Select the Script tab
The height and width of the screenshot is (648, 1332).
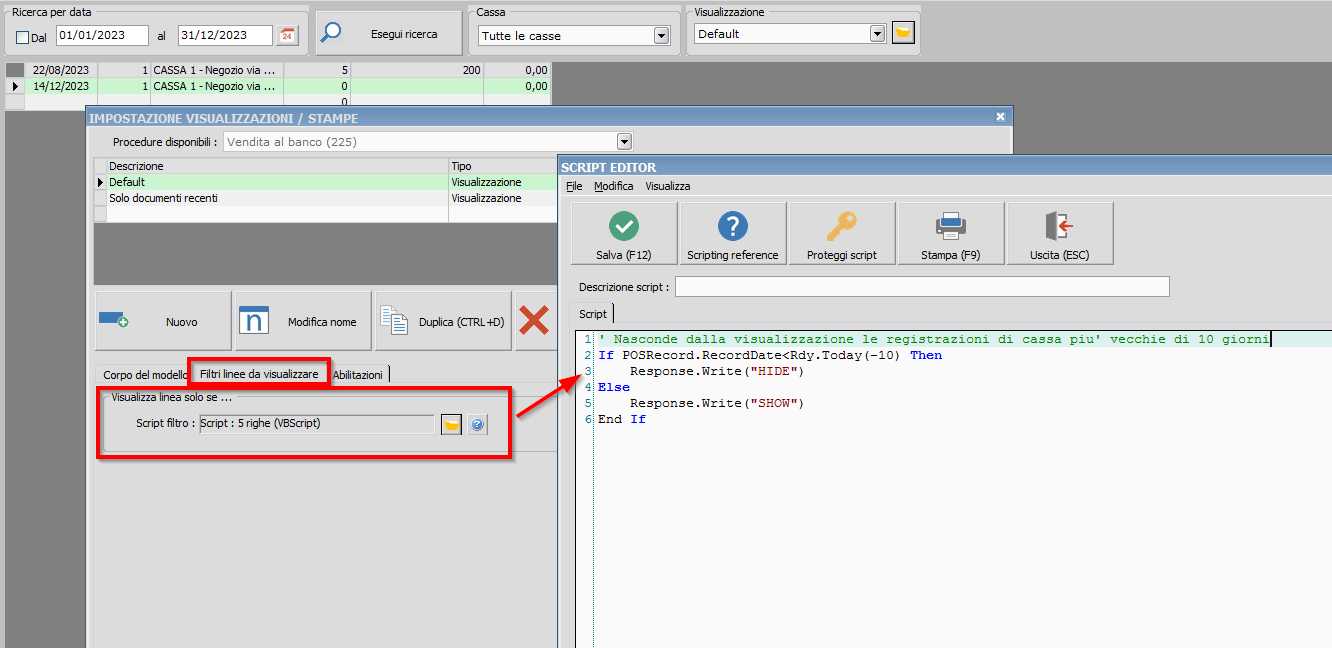593,314
